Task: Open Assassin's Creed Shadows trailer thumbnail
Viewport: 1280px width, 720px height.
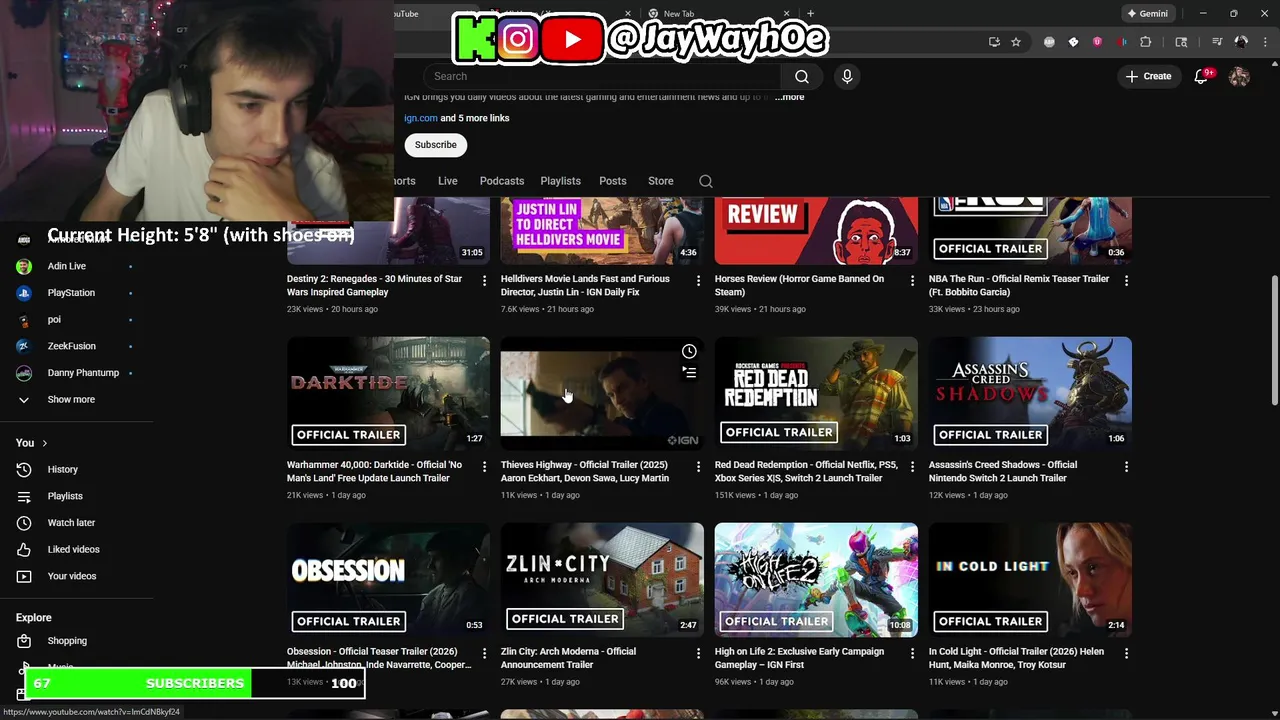Action: tap(1030, 393)
